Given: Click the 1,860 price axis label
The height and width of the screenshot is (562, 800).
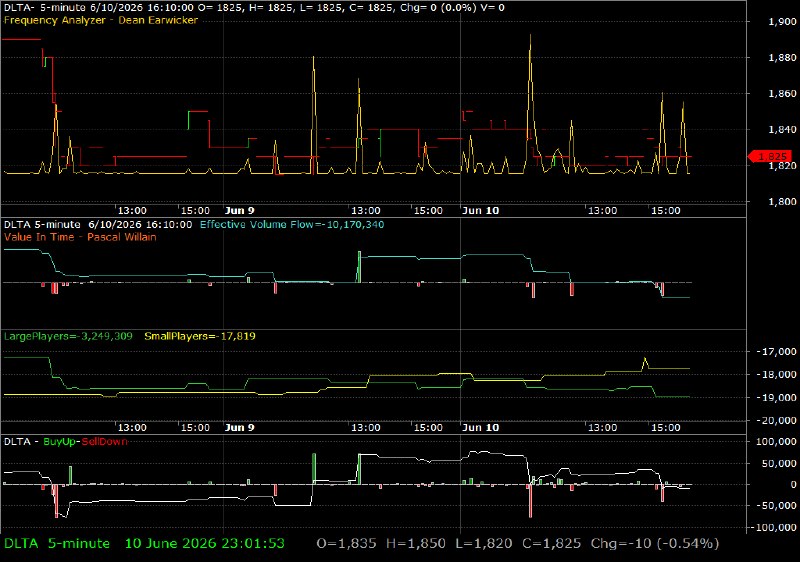Looking at the screenshot, I should [x=782, y=94].
